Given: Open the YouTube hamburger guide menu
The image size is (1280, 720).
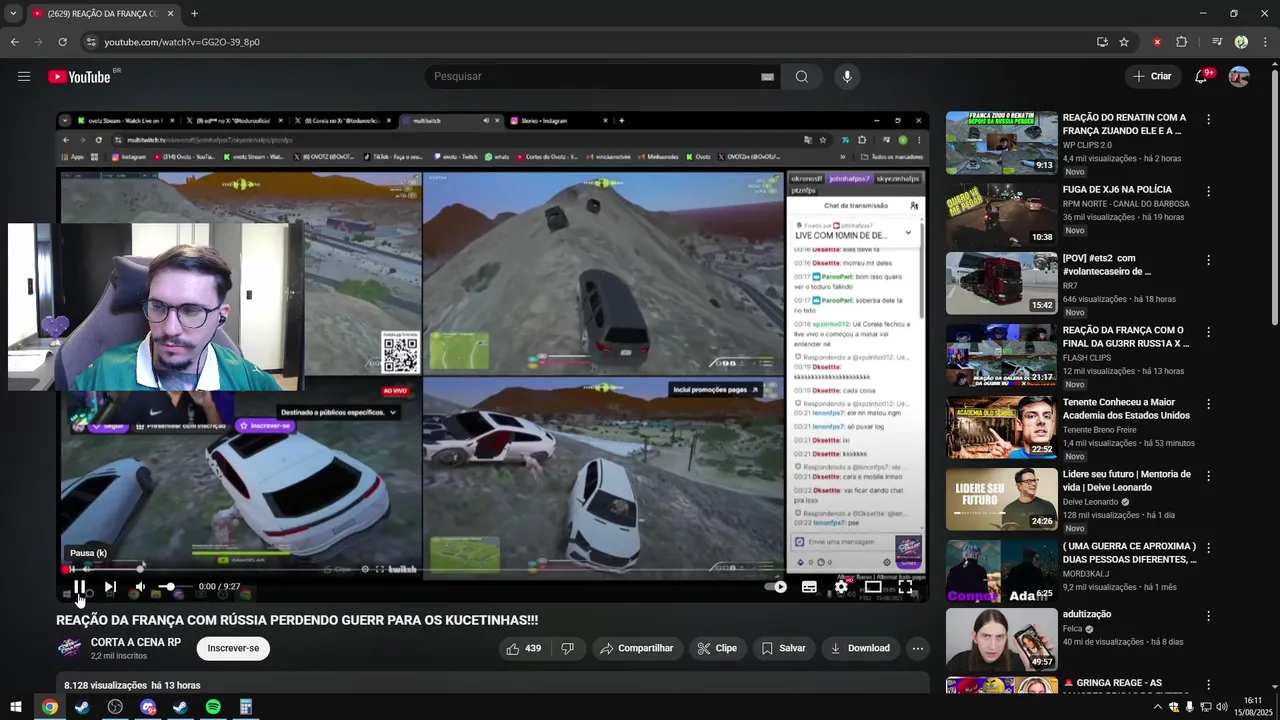Looking at the screenshot, I should [24, 76].
